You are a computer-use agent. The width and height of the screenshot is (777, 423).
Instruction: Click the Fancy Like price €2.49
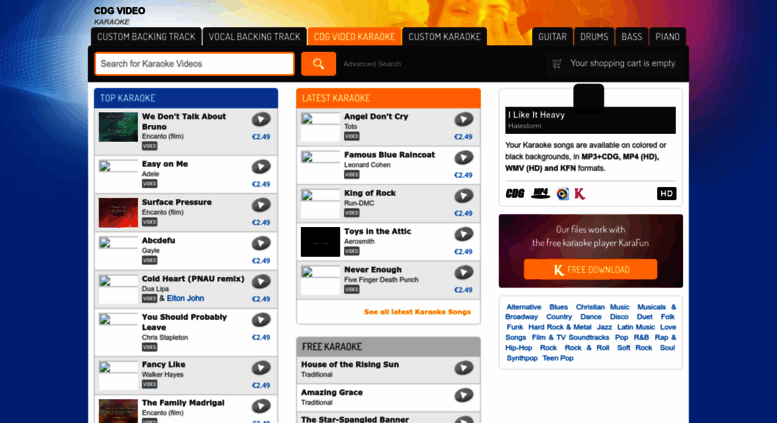tap(261, 385)
